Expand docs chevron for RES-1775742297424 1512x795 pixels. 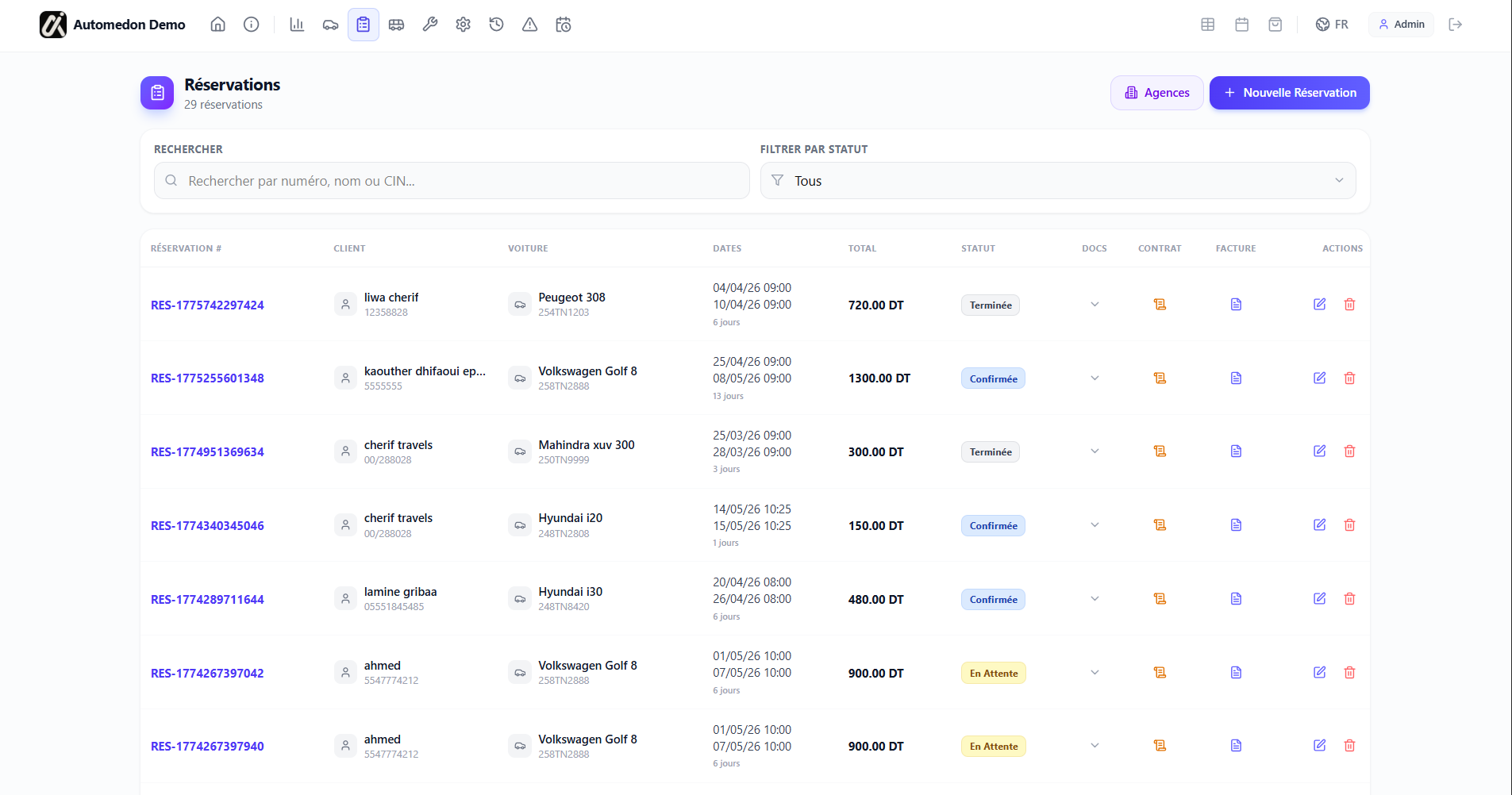[1095, 304]
